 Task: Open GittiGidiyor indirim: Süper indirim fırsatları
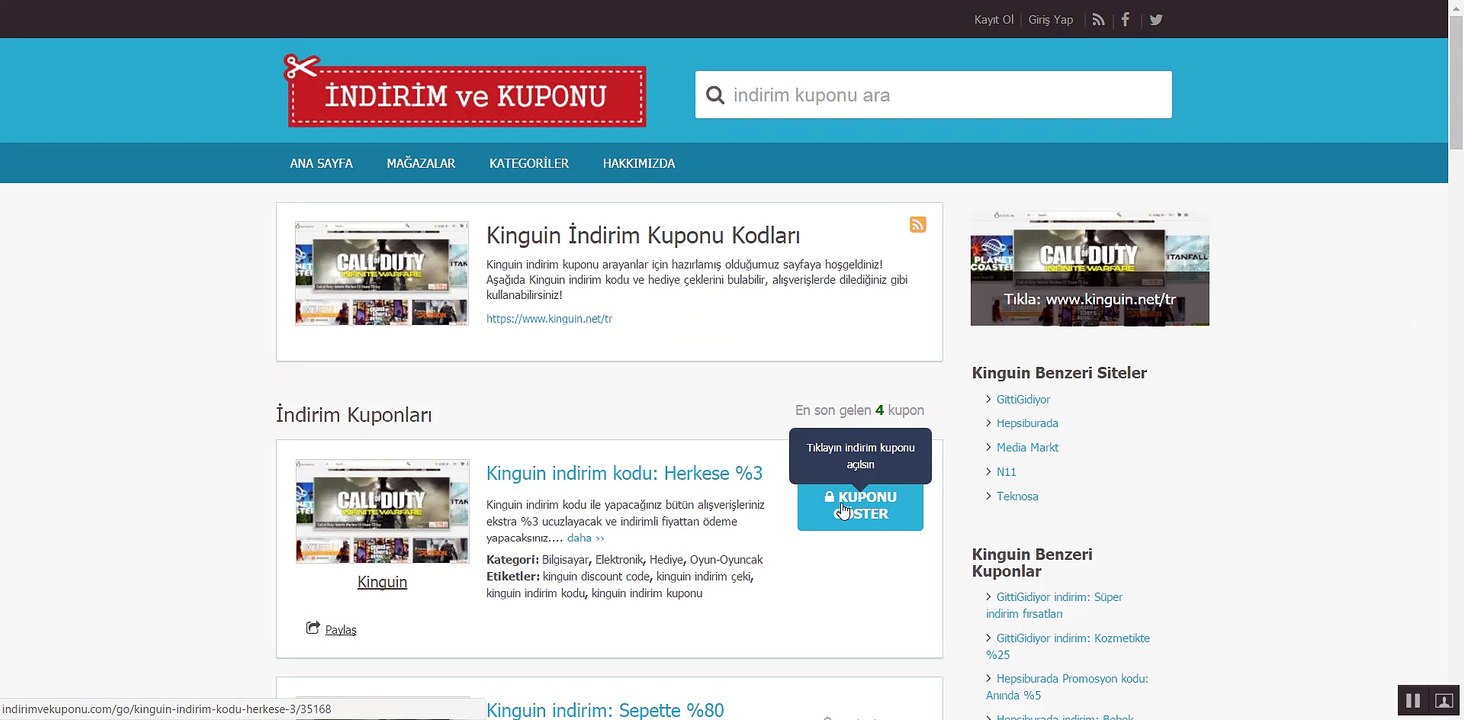click(x=1055, y=605)
